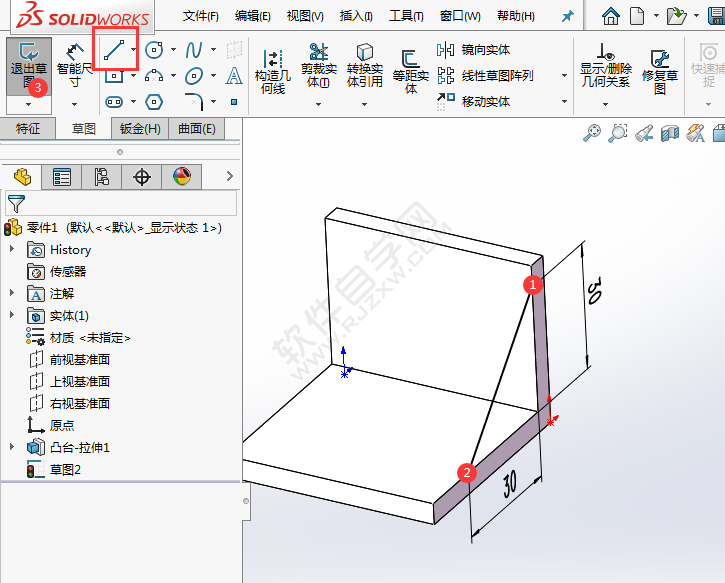Select the Point sketch tool

tap(234, 102)
